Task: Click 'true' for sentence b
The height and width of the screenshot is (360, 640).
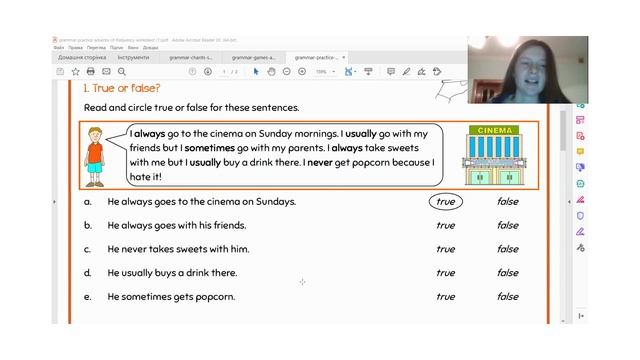Action: (x=446, y=225)
